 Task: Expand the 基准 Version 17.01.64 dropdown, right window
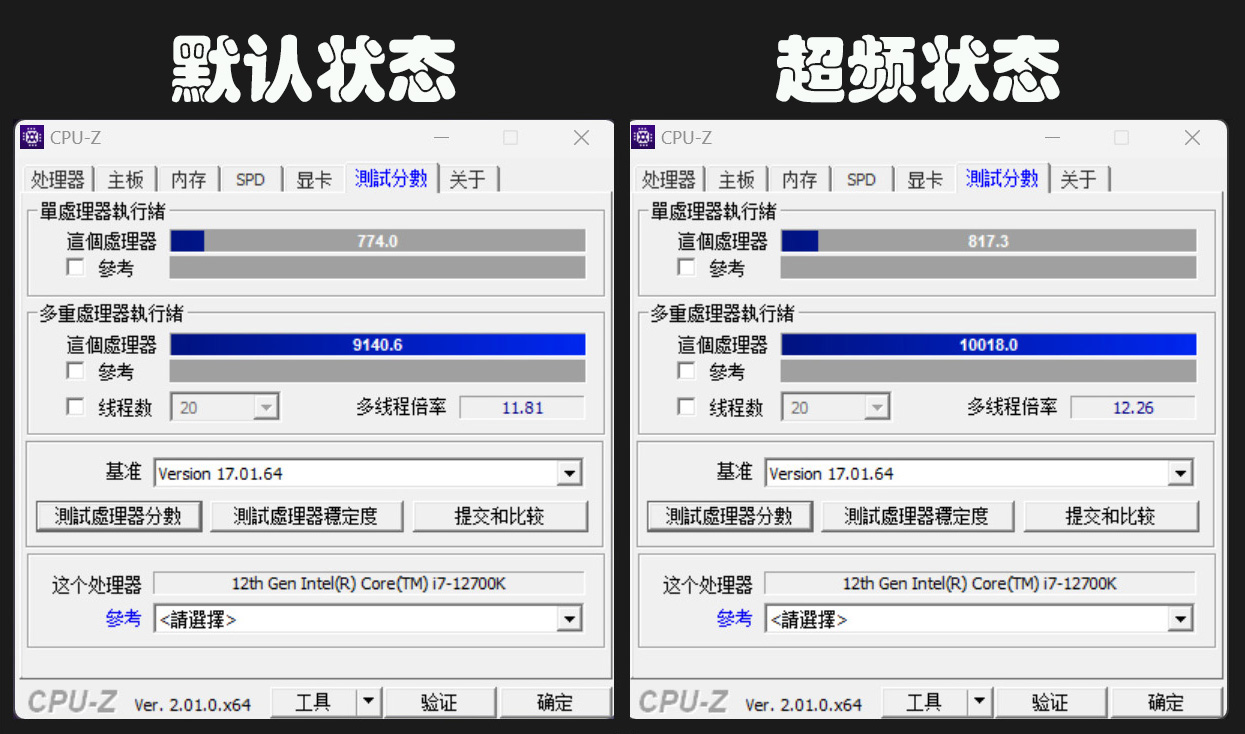coord(1180,473)
